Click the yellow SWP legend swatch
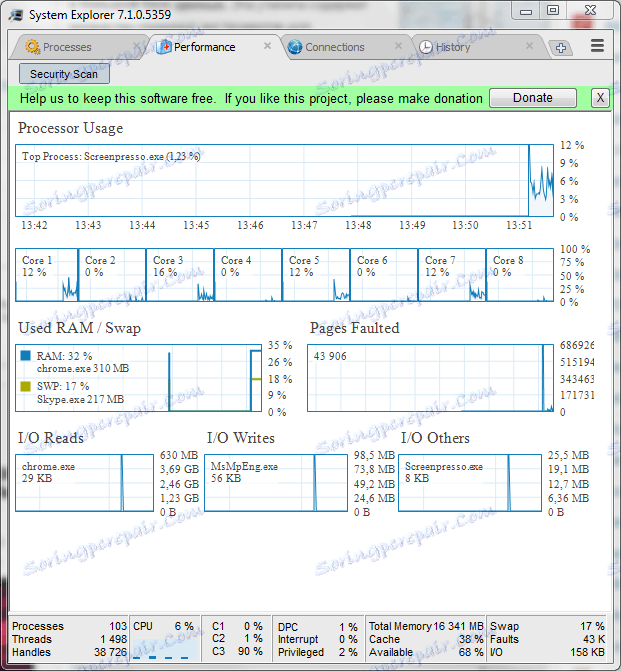This screenshot has width=621, height=671. click(26, 386)
